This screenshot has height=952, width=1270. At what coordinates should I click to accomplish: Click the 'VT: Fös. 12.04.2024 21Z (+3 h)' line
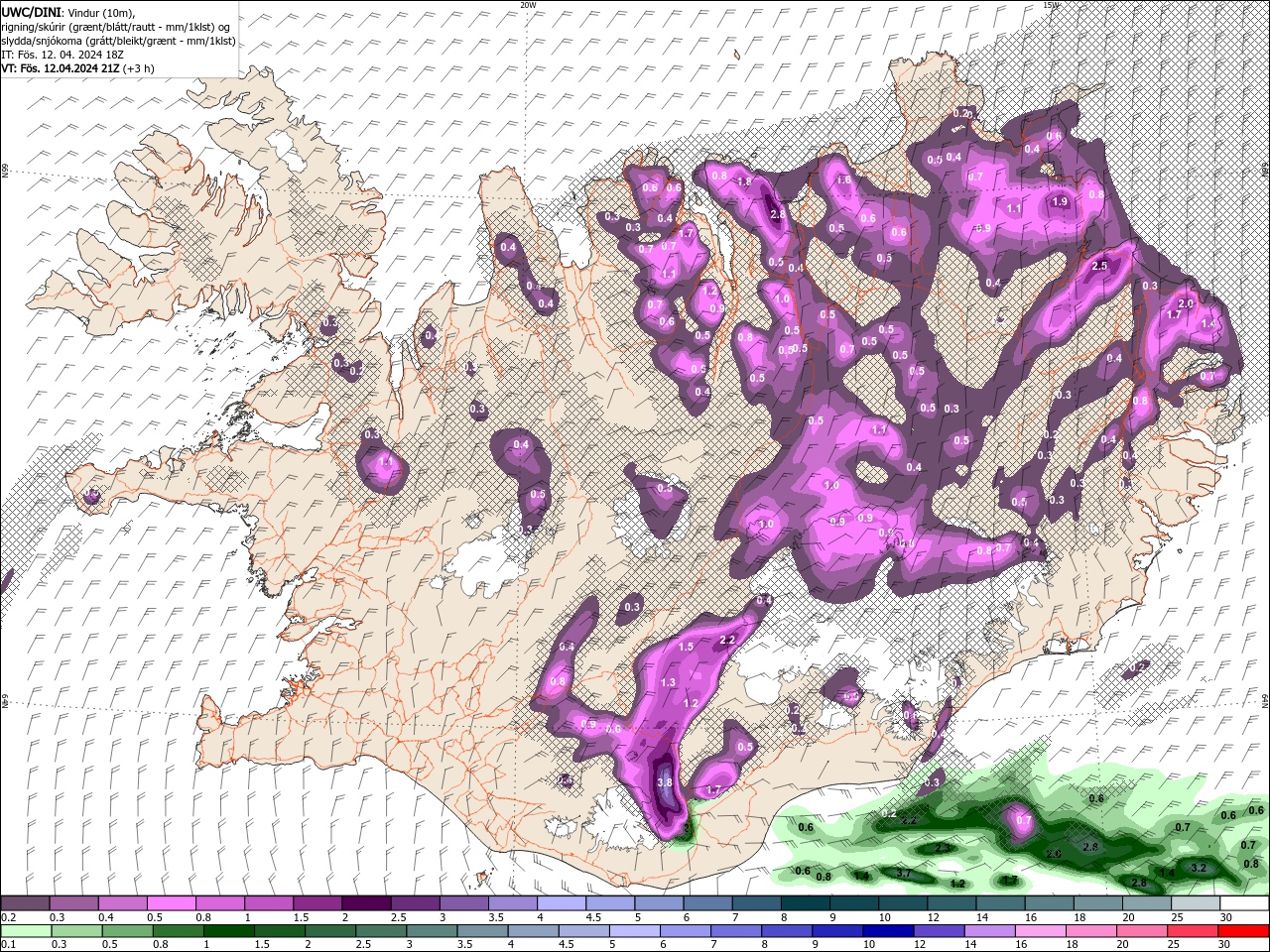(x=77, y=68)
